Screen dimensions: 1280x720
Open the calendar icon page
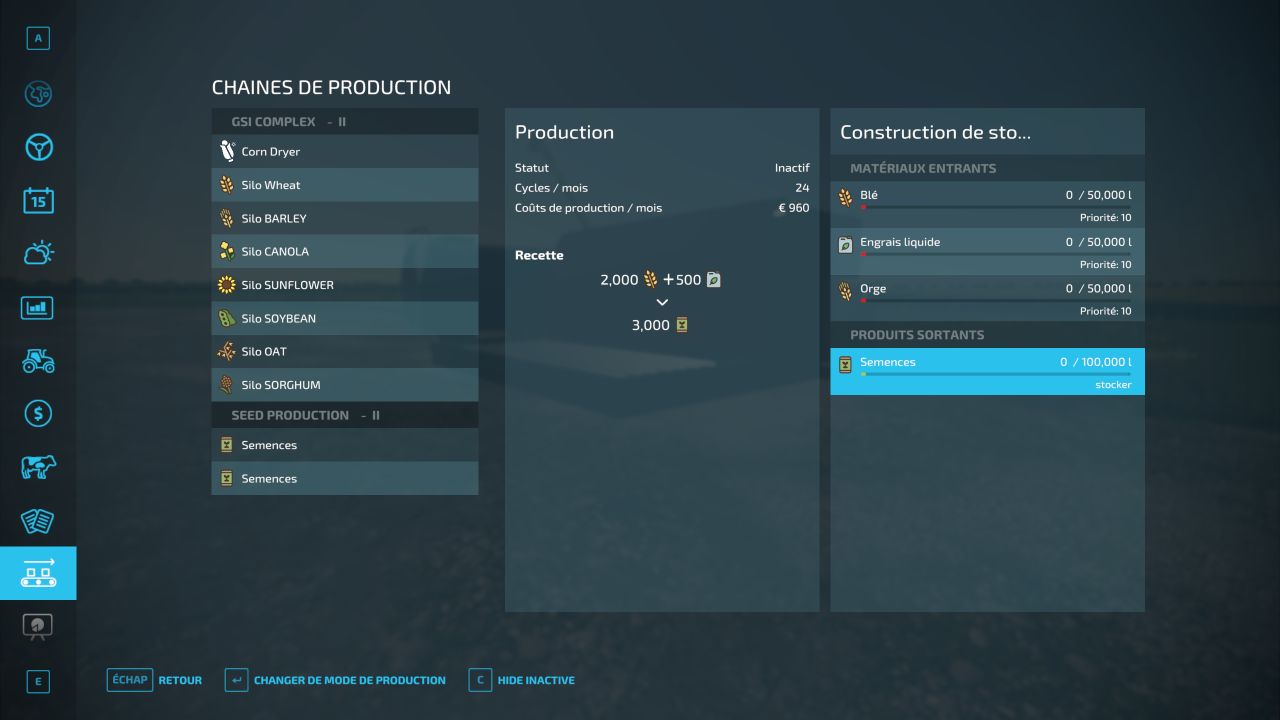[x=38, y=201]
